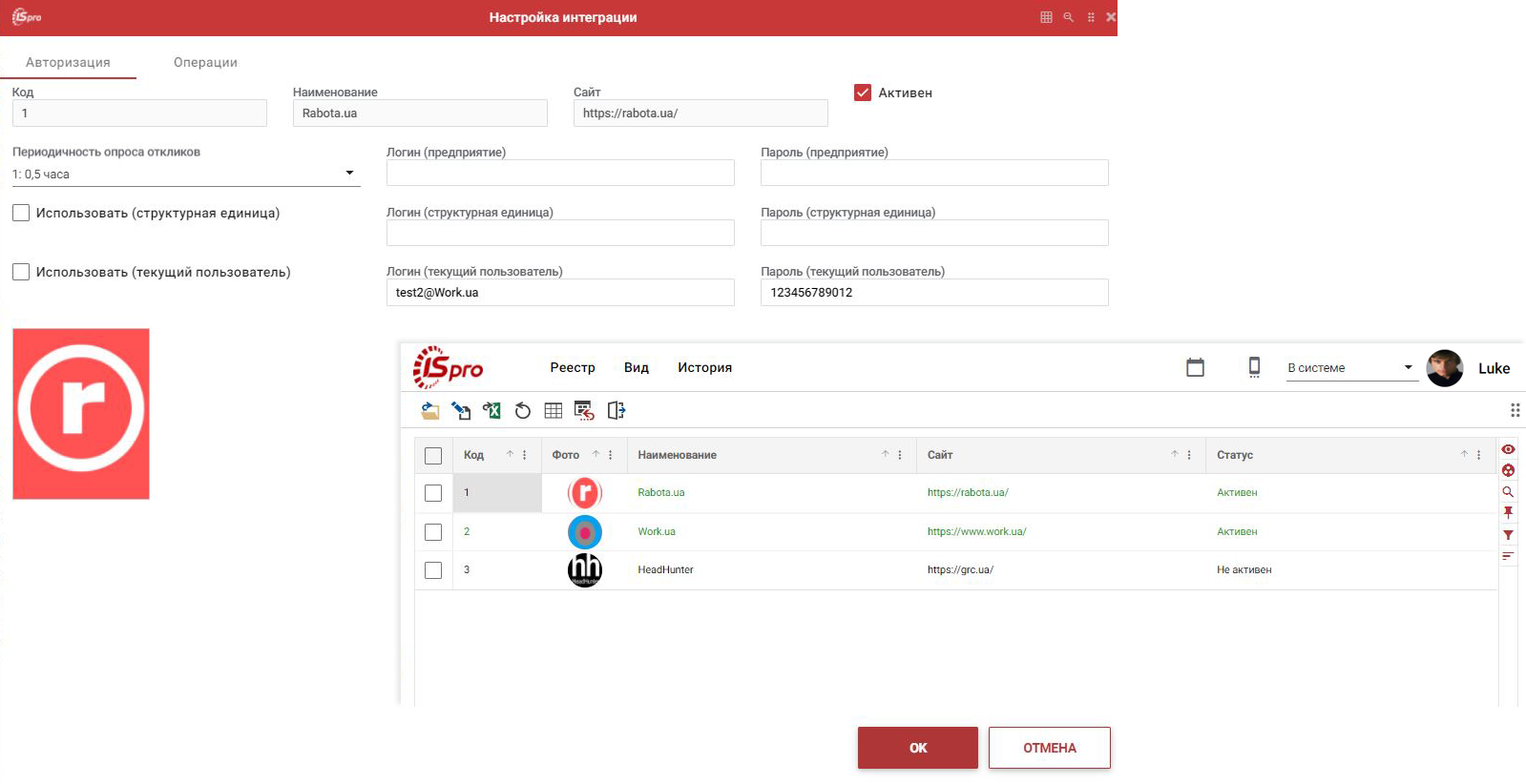Open Периодичность опроса откликов dropdown
The image size is (1526, 784).
[186, 174]
